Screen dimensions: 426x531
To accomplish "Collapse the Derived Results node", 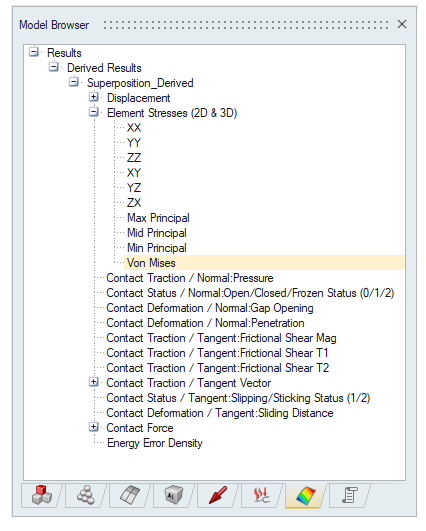I will [x=54, y=67].
